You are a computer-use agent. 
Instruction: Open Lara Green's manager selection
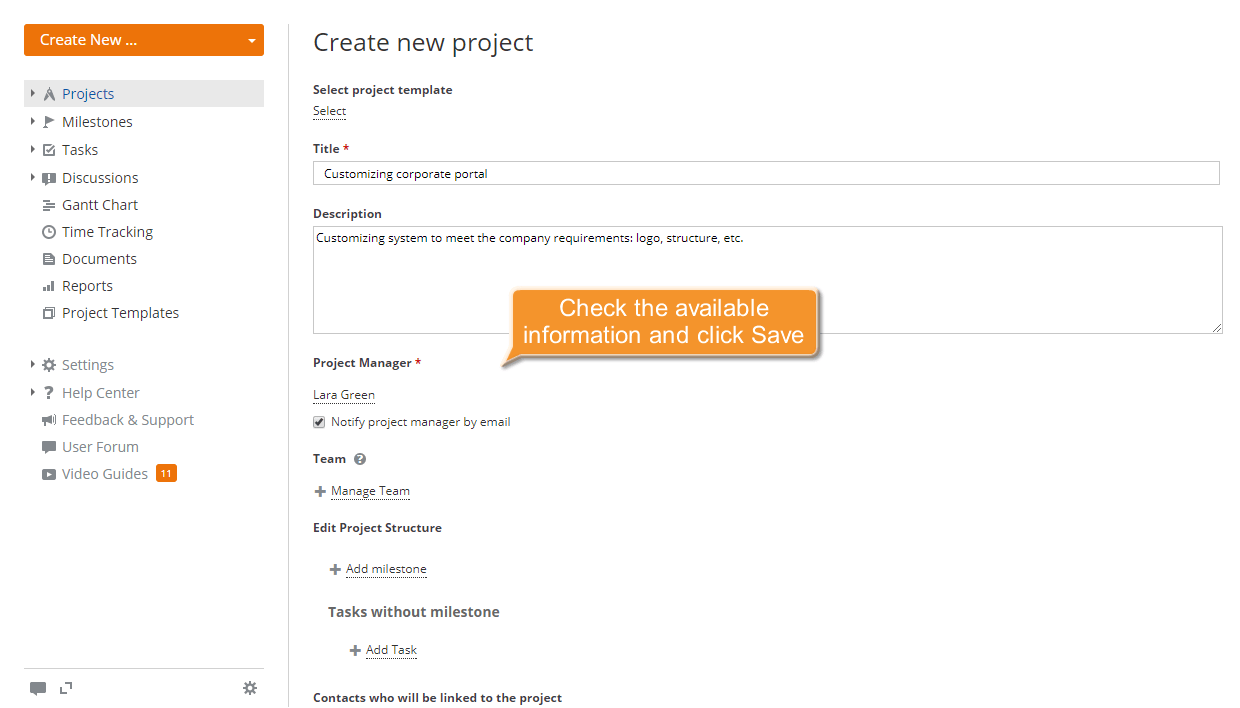click(344, 395)
